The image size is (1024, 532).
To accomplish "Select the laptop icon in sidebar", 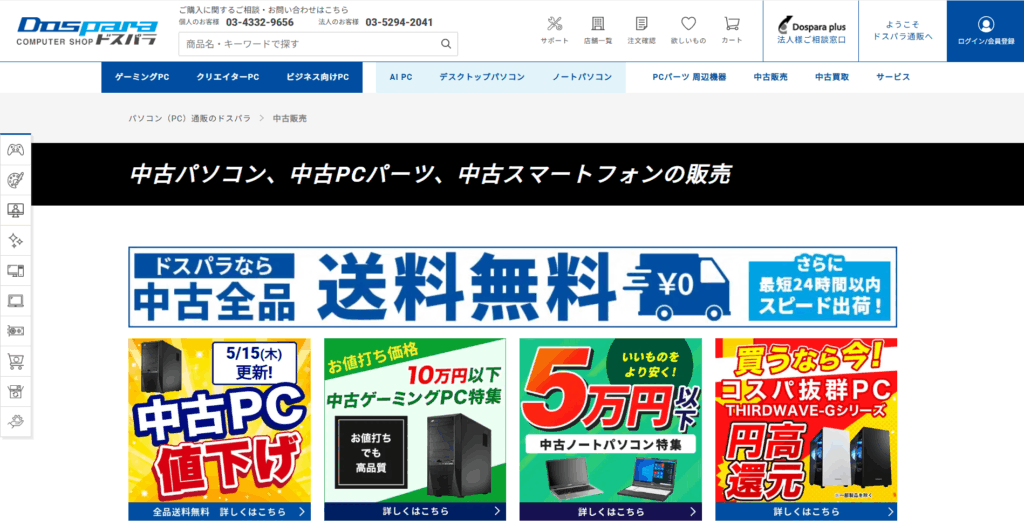I will click(16, 301).
